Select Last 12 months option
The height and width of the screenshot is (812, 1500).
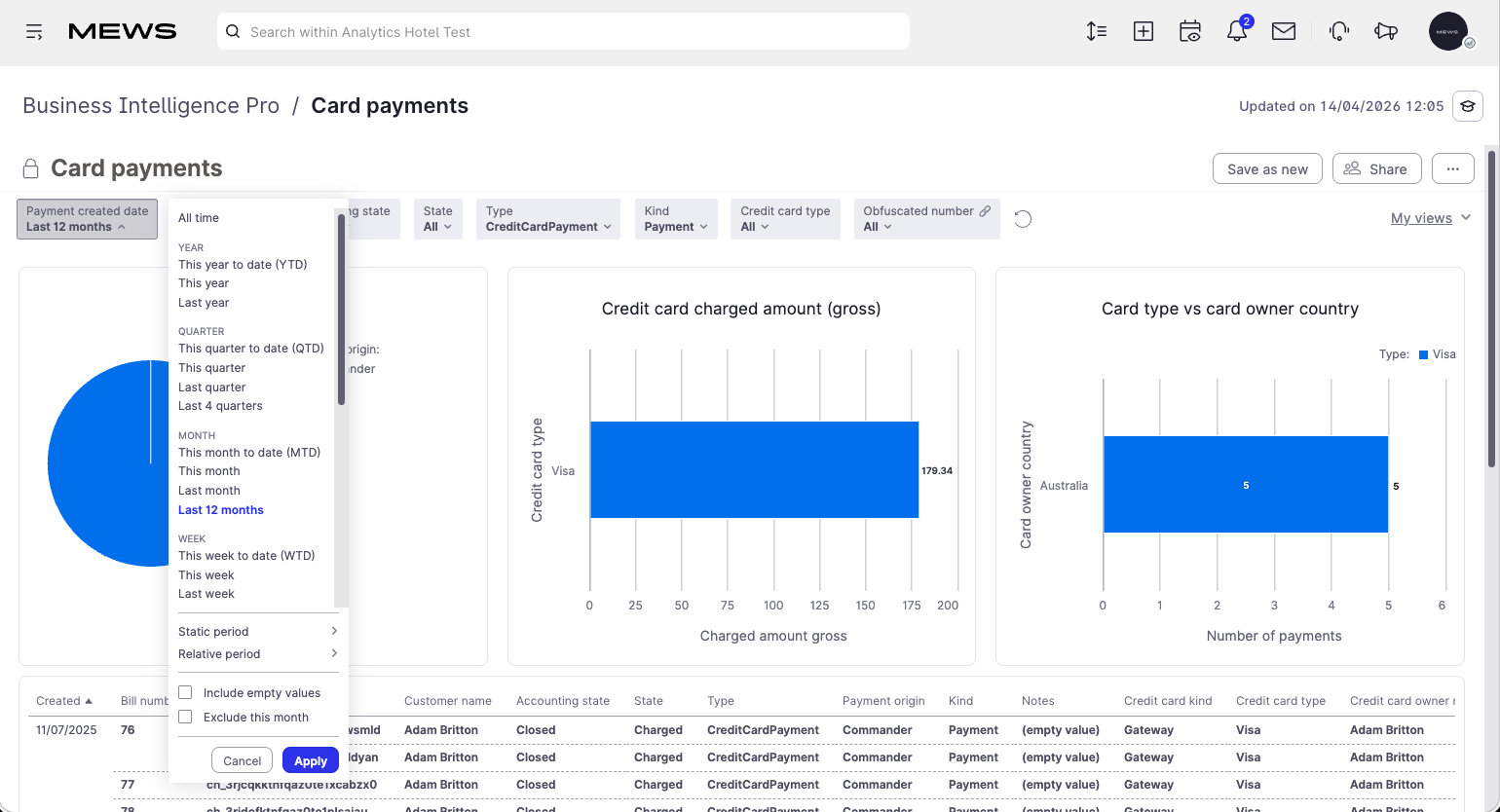coord(221,510)
